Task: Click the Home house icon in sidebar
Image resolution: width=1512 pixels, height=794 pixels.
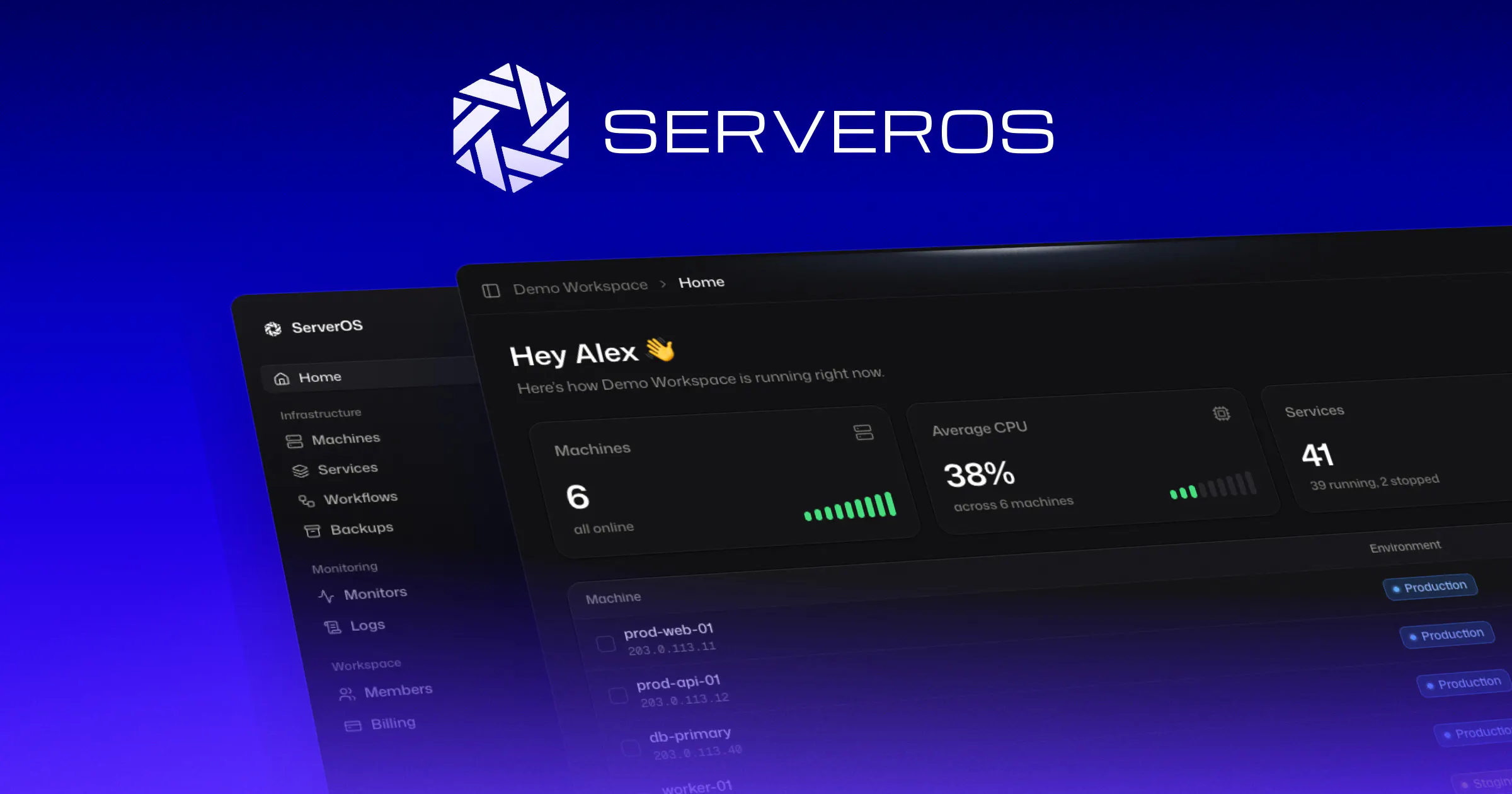Action: click(x=282, y=379)
